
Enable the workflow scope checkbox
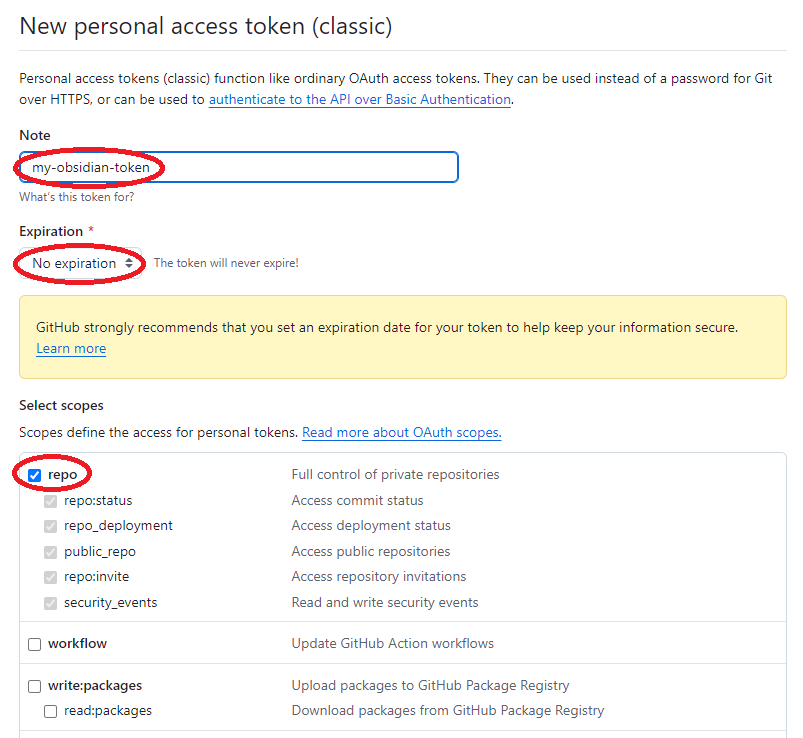pyautogui.click(x=35, y=644)
